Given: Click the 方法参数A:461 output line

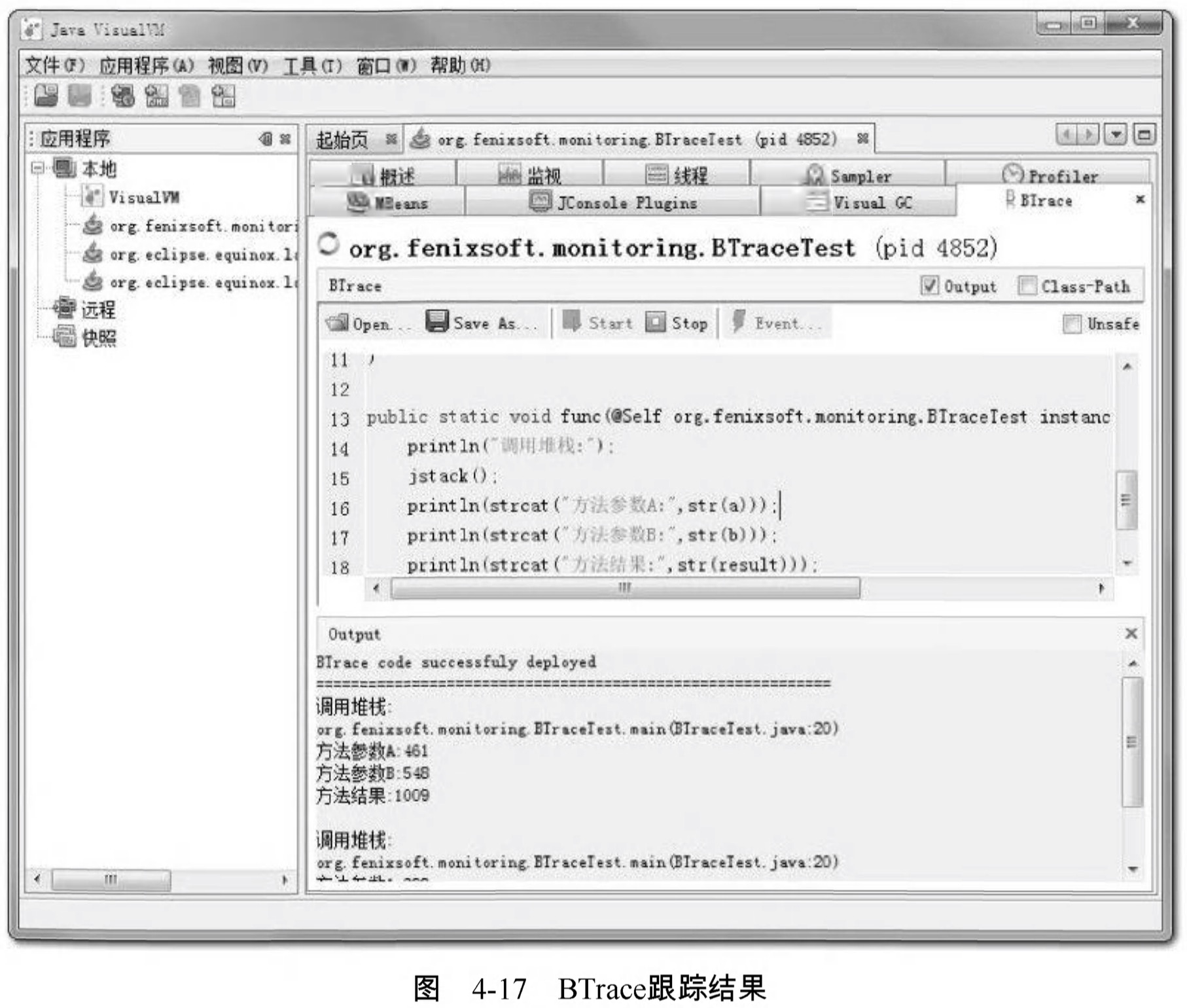Looking at the screenshot, I should [372, 751].
